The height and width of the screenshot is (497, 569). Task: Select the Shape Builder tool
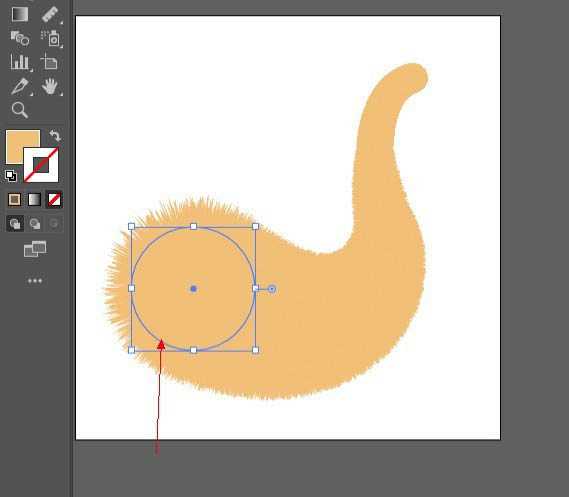[20, 38]
